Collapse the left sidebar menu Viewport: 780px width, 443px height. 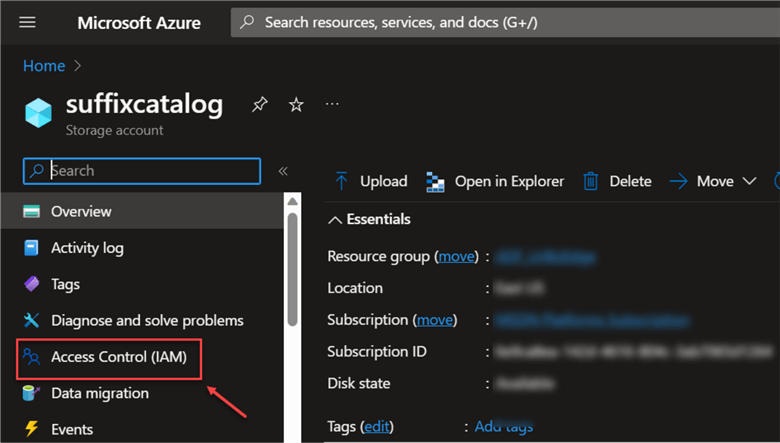[283, 171]
